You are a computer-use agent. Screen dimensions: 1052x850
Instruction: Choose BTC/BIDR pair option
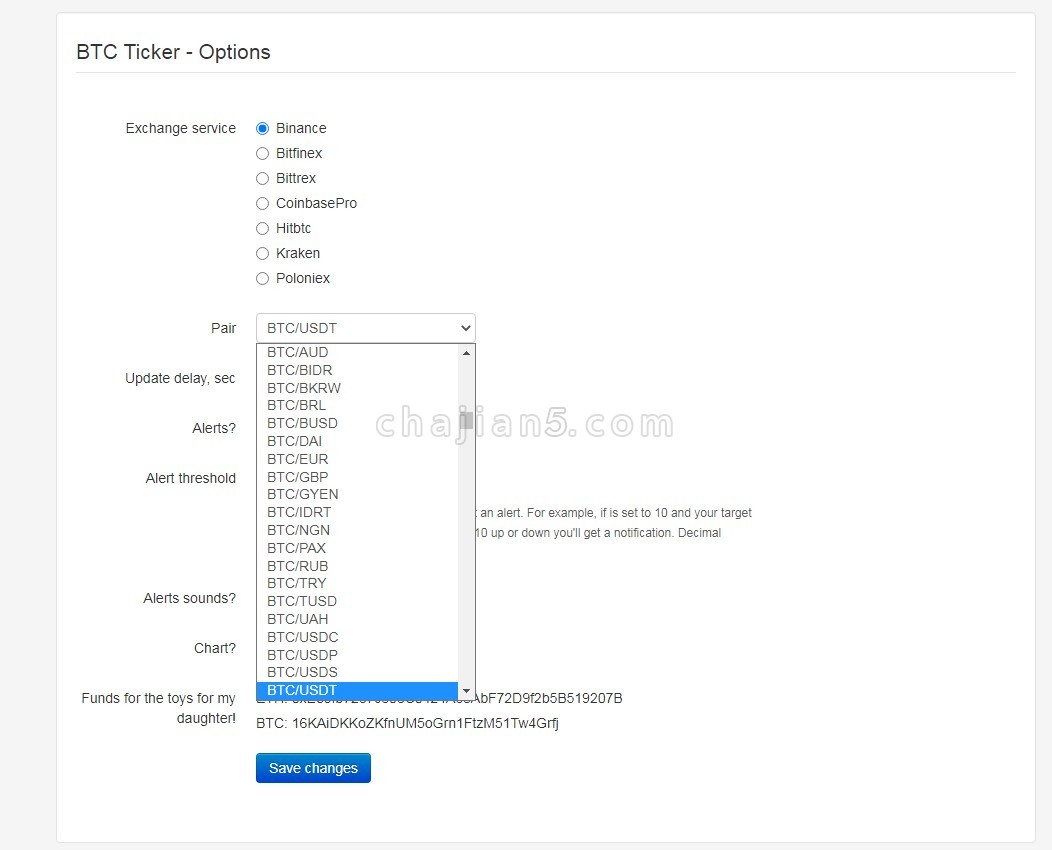(x=358, y=370)
